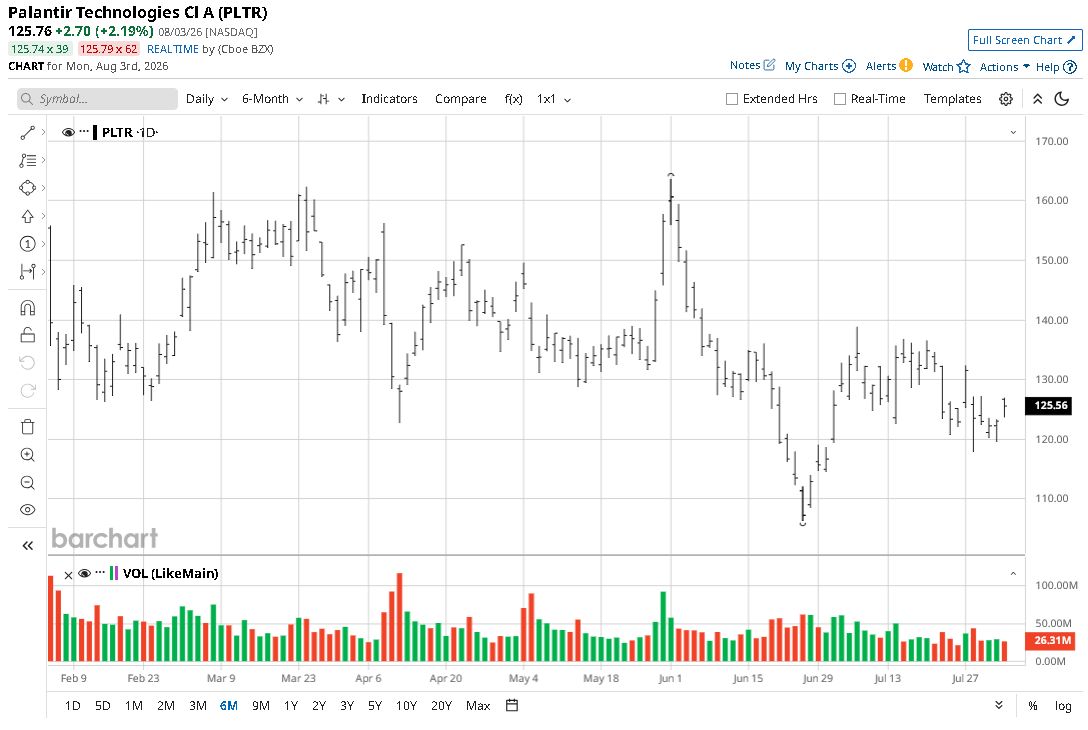
Task: Open Notes link
Action: coord(752,65)
